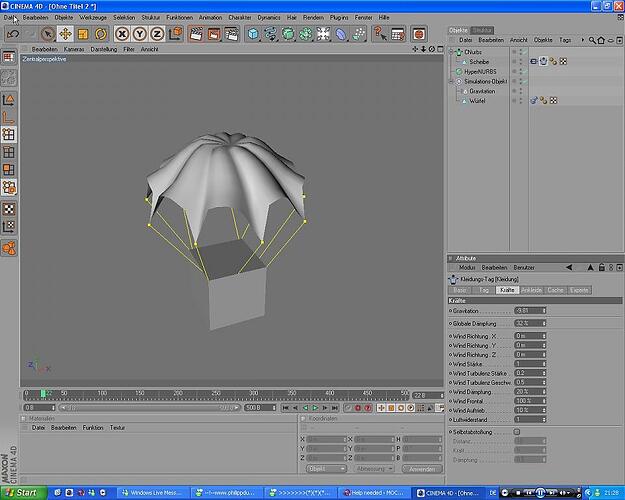Select the Gravitation object
Viewport: 625px width, 500px height.
(x=482, y=91)
